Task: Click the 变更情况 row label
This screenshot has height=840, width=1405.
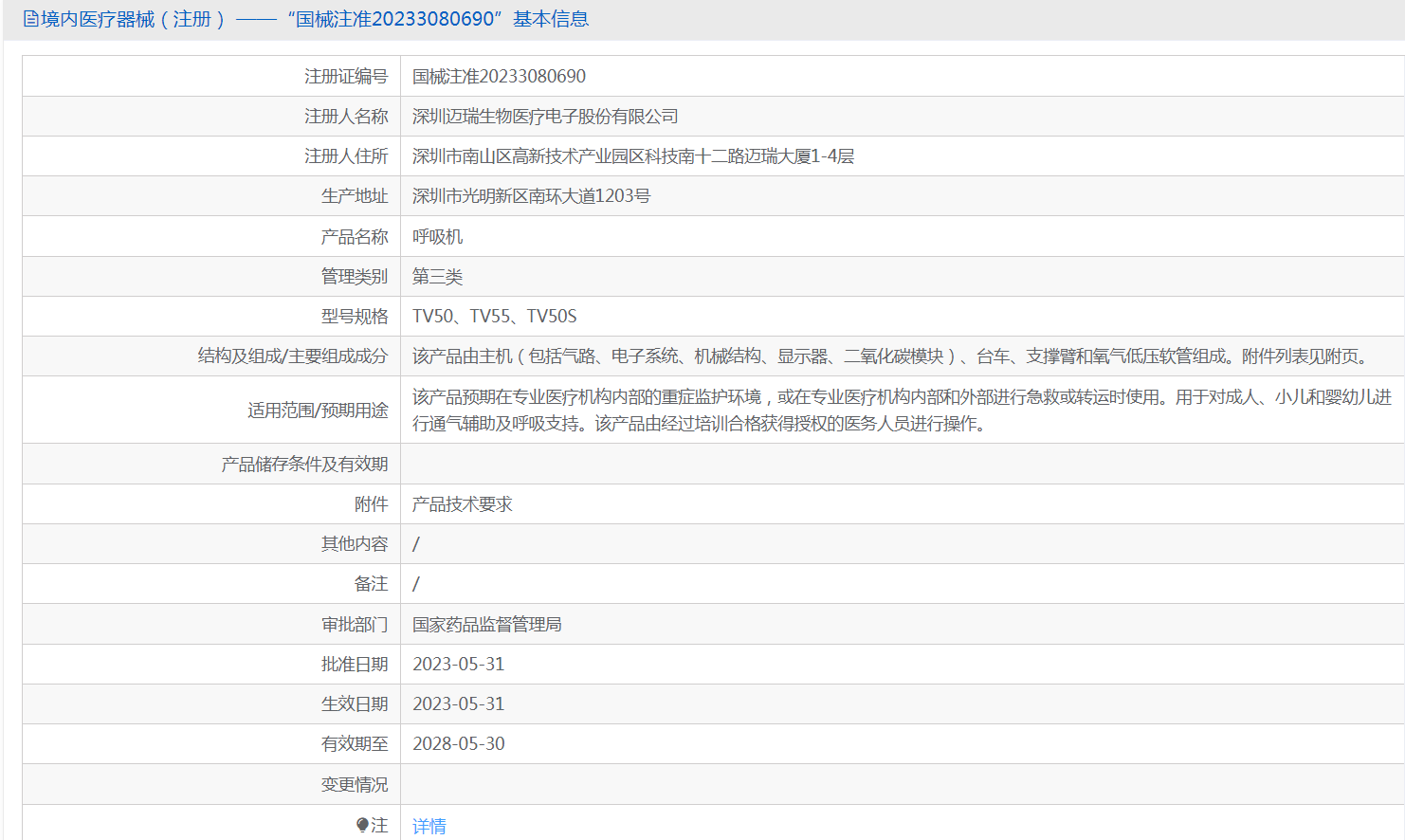Action: [354, 785]
